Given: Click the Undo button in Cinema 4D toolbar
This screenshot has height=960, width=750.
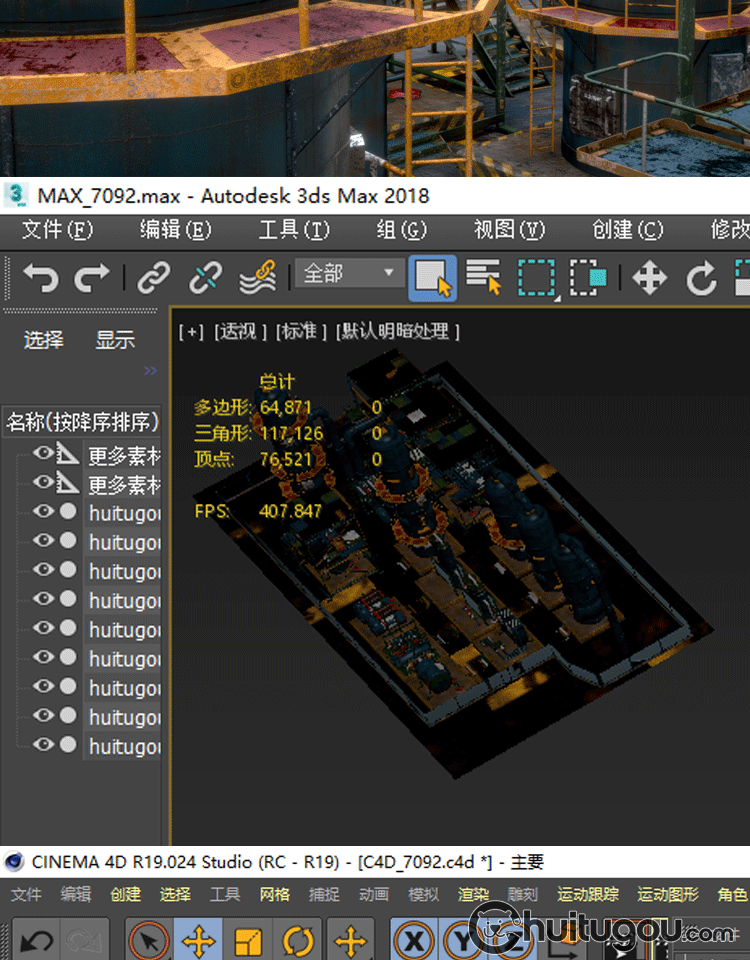Looking at the screenshot, I should point(36,941).
